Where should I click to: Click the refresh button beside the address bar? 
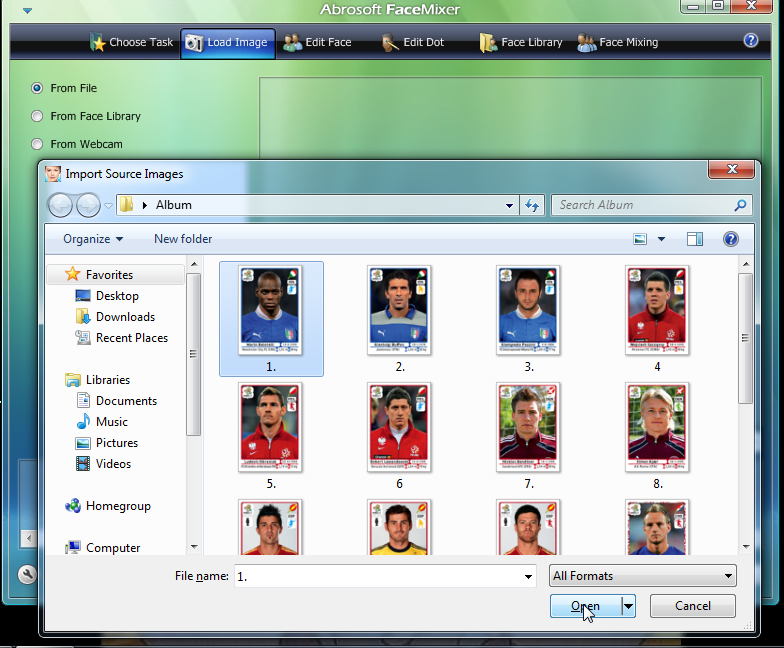533,205
